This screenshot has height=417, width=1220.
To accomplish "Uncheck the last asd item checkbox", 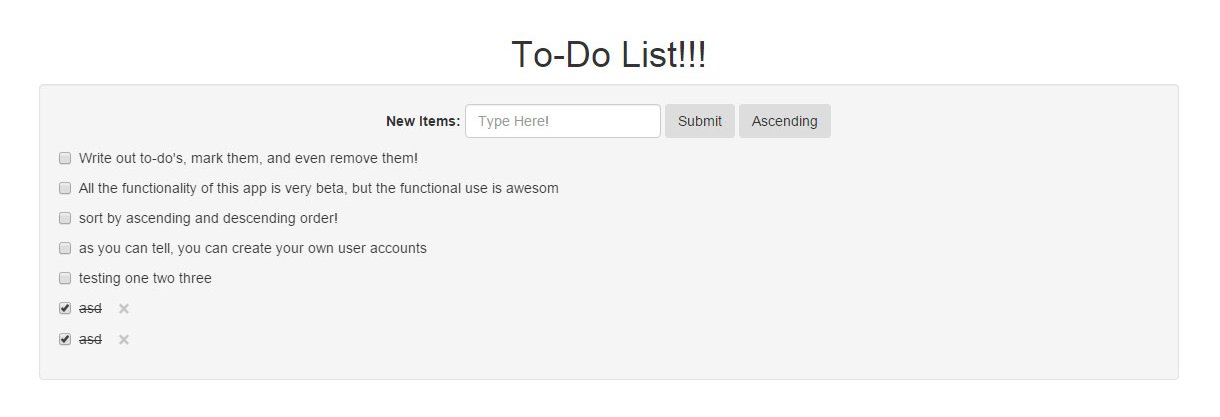I will point(65,339).
